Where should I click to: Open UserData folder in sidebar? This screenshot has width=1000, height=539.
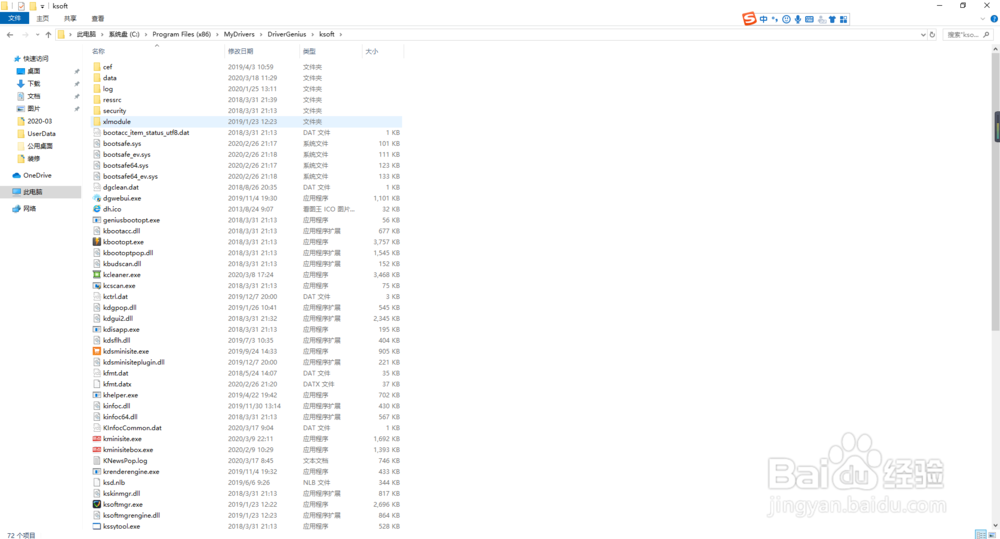tap(41, 134)
